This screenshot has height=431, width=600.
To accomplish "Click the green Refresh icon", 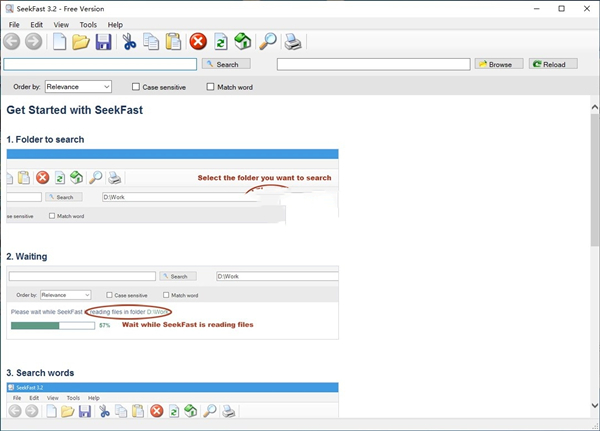I will [220, 41].
